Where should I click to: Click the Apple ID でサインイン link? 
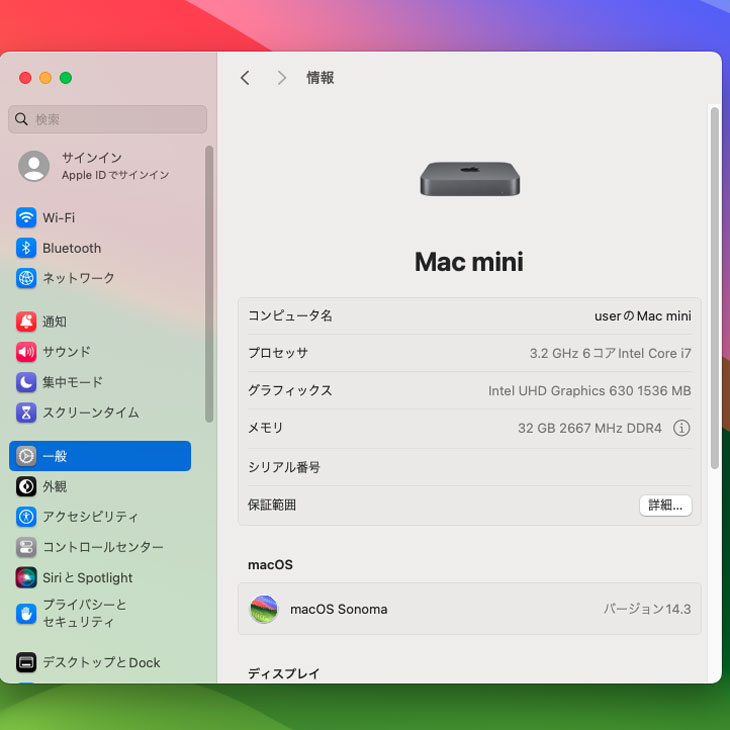click(115, 175)
